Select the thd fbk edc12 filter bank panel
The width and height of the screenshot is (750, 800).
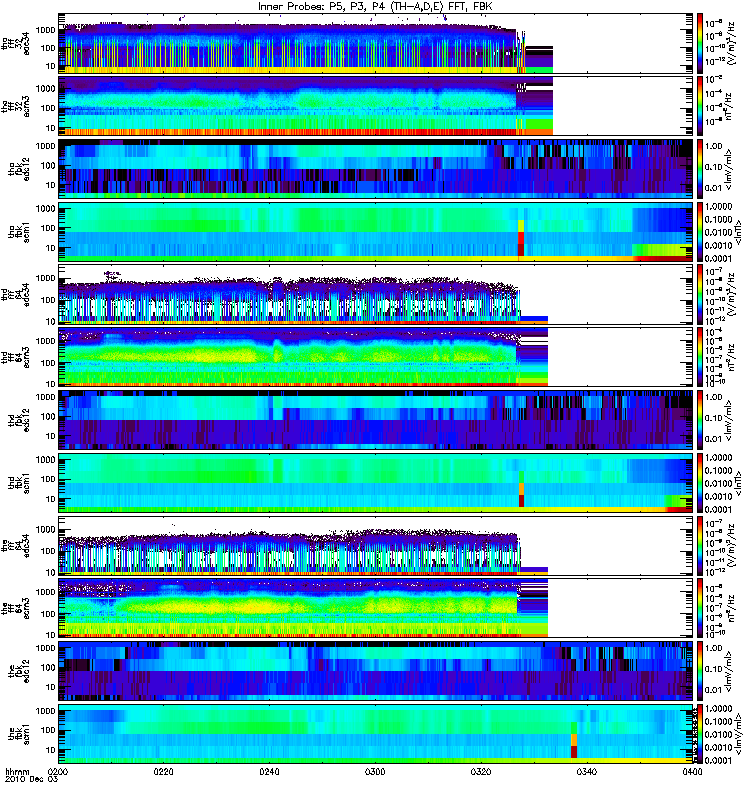pos(376,420)
